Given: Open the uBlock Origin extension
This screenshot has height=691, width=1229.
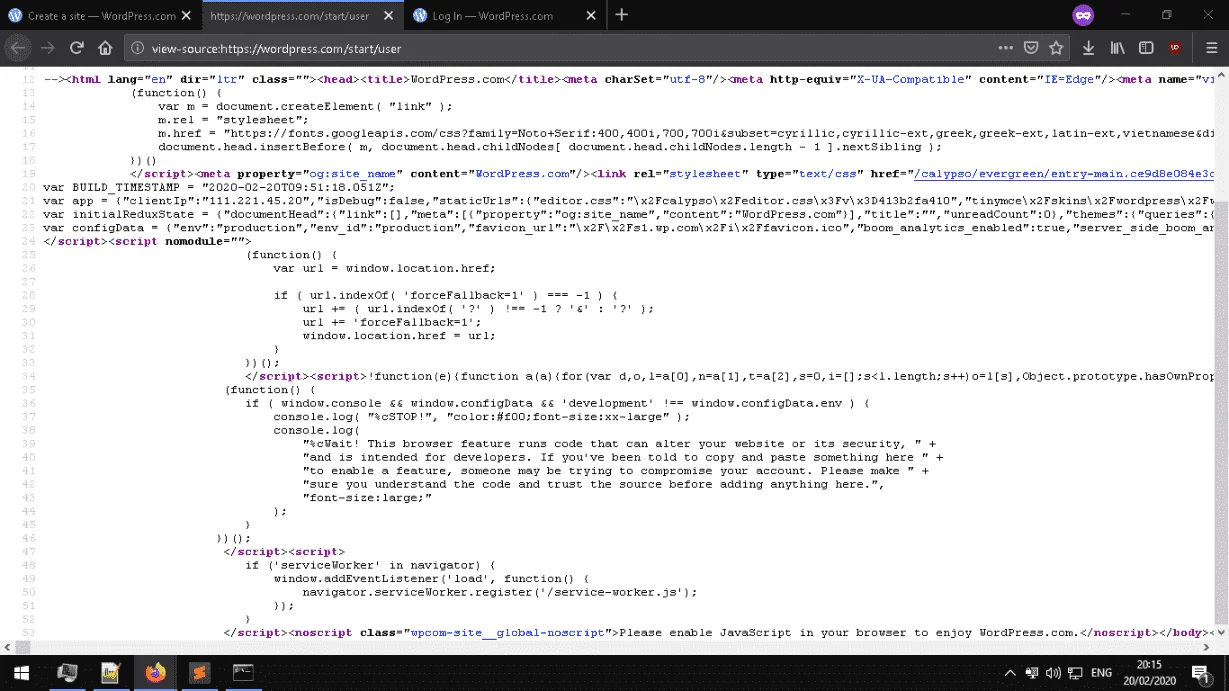Looking at the screenshot, I should [1175, 47].
